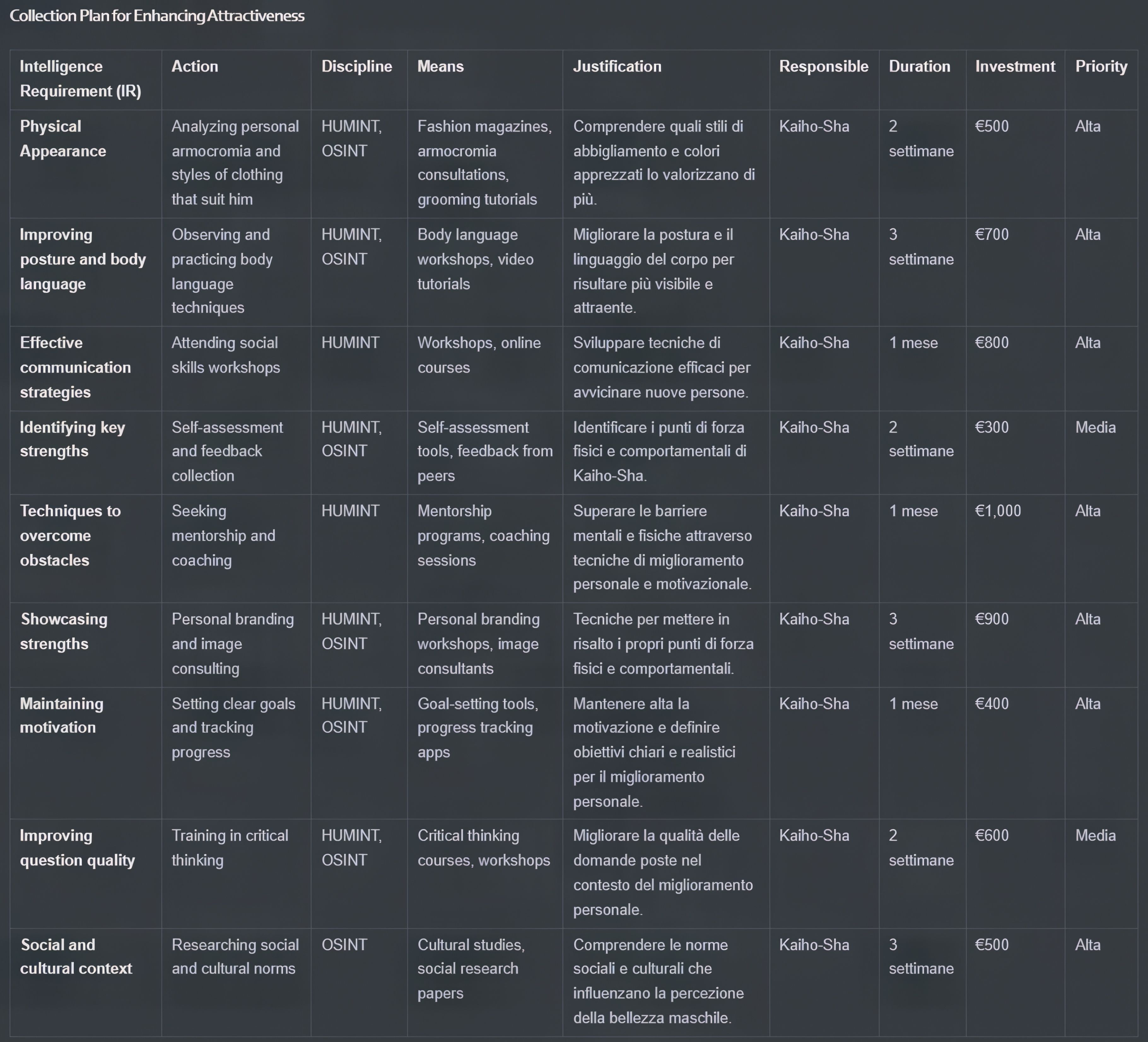This screenshot has width=1148, height=1042.
Task: Select the 'Effective communication strategies' row label
Action: [75, 367]
